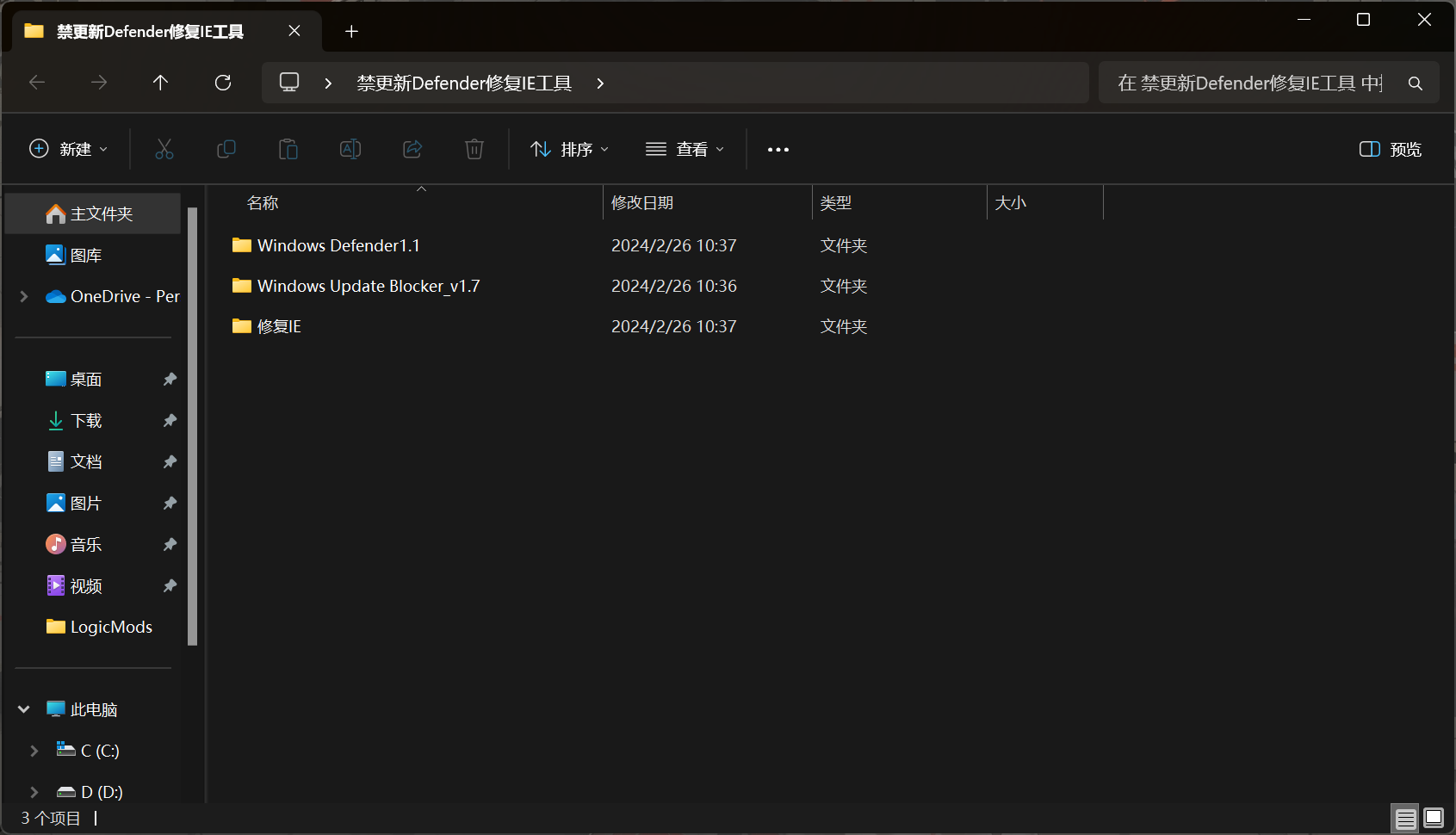Unpin 下载 using its pin icon

click(x=170, y=420)
